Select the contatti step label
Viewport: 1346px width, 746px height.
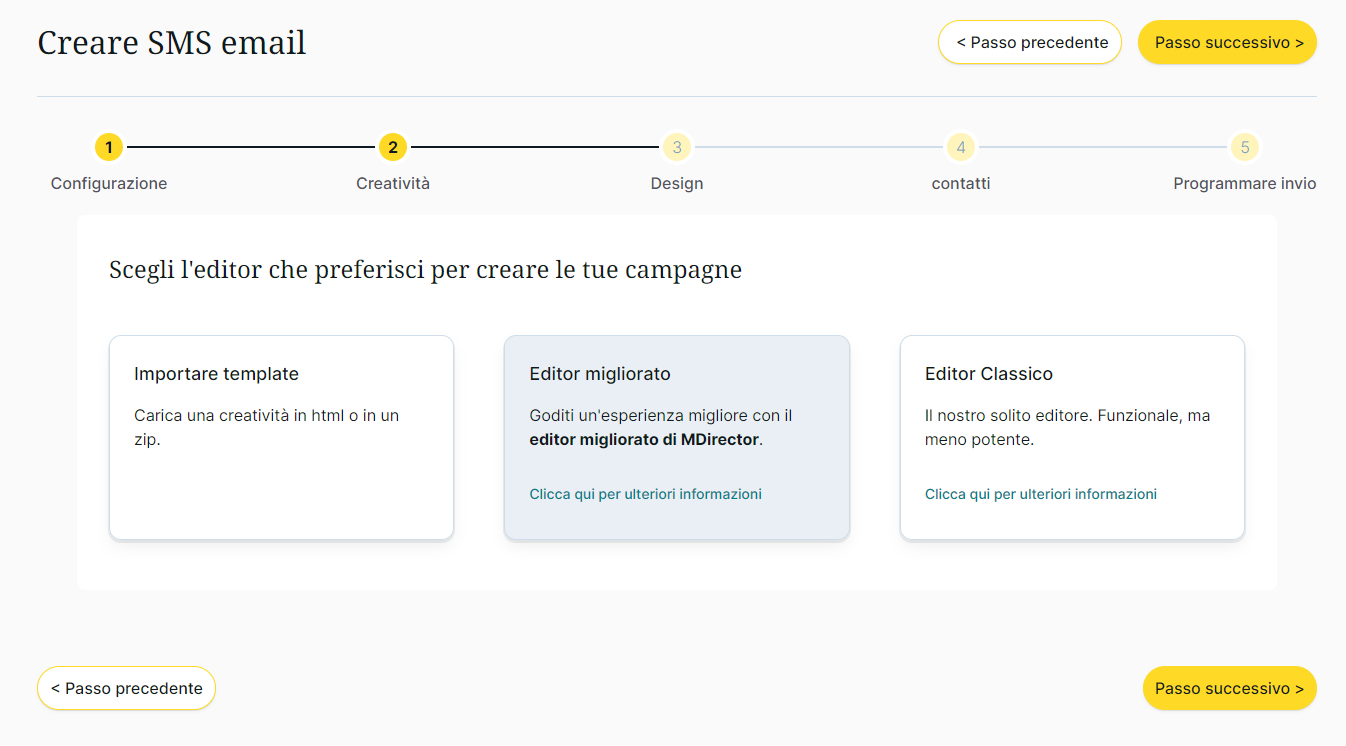tap(961, 184)
